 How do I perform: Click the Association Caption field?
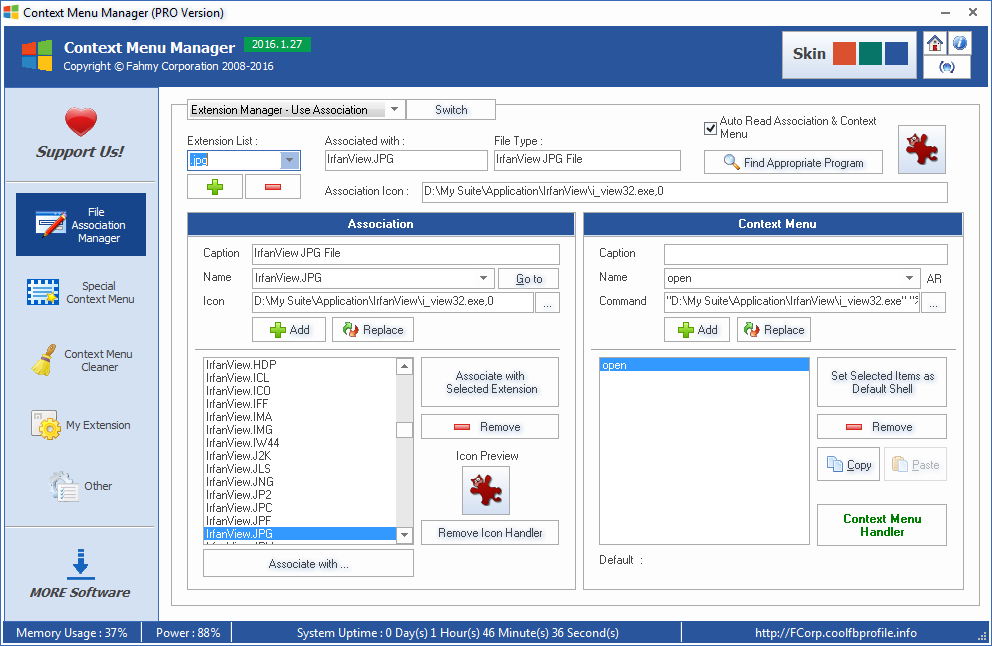pyautogui.click(x=406, y=254)
